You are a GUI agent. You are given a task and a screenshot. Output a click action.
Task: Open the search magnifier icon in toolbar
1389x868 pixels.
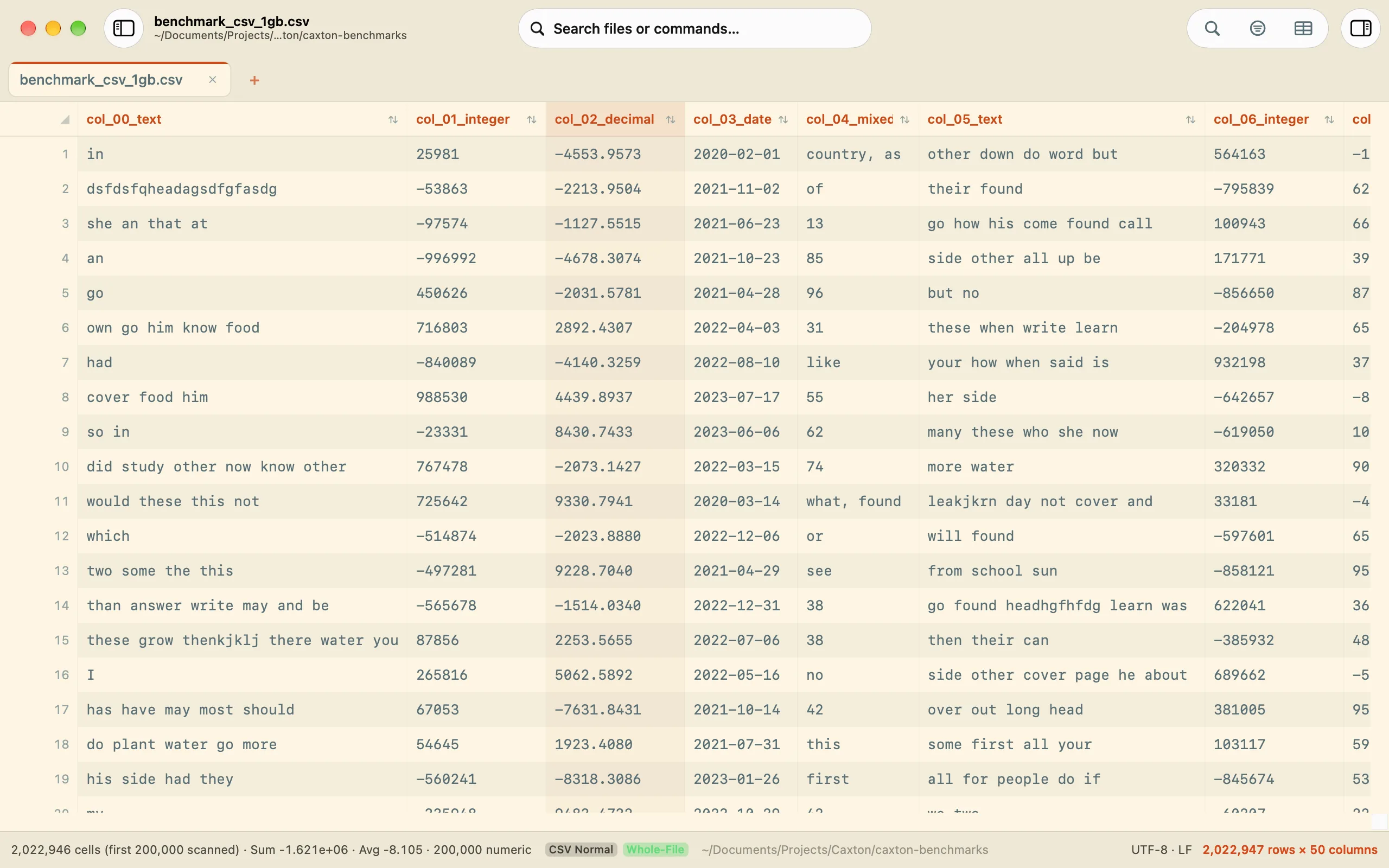pos(1212,28)
